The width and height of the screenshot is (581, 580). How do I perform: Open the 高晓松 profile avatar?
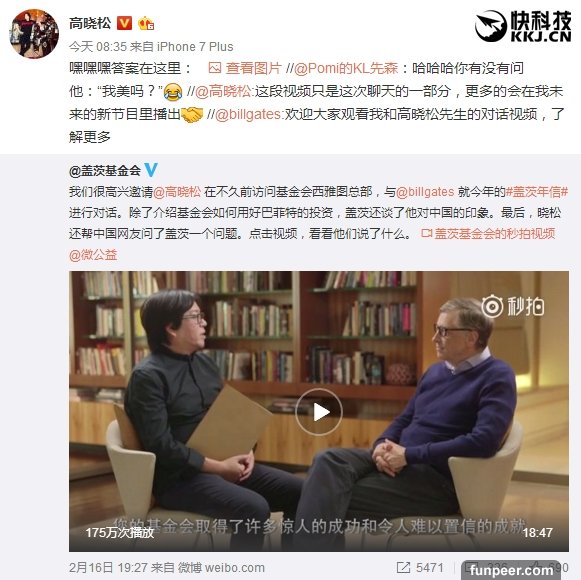coord(34,34)
